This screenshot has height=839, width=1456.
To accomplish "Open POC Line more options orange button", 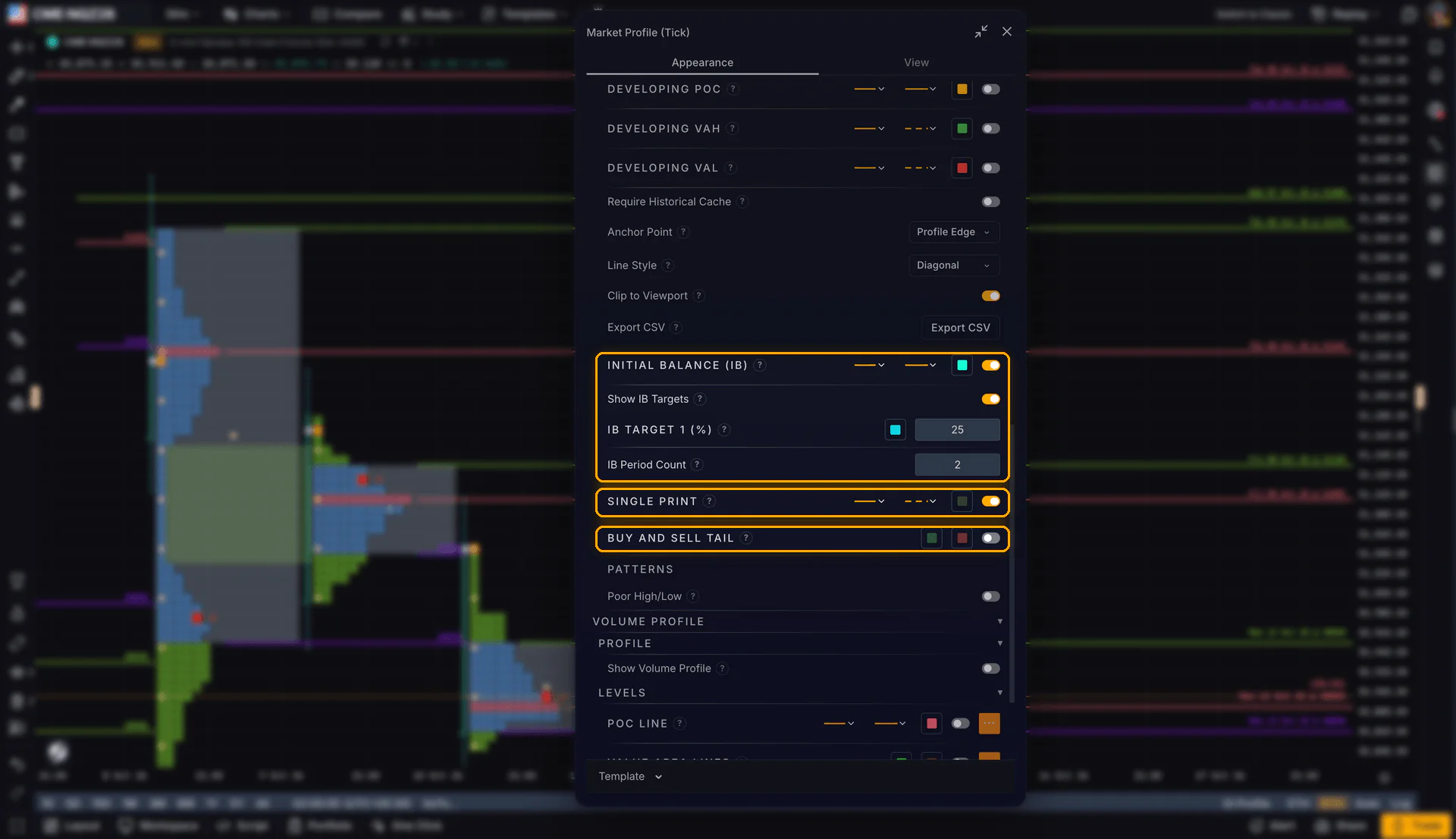I will [989, 724].
